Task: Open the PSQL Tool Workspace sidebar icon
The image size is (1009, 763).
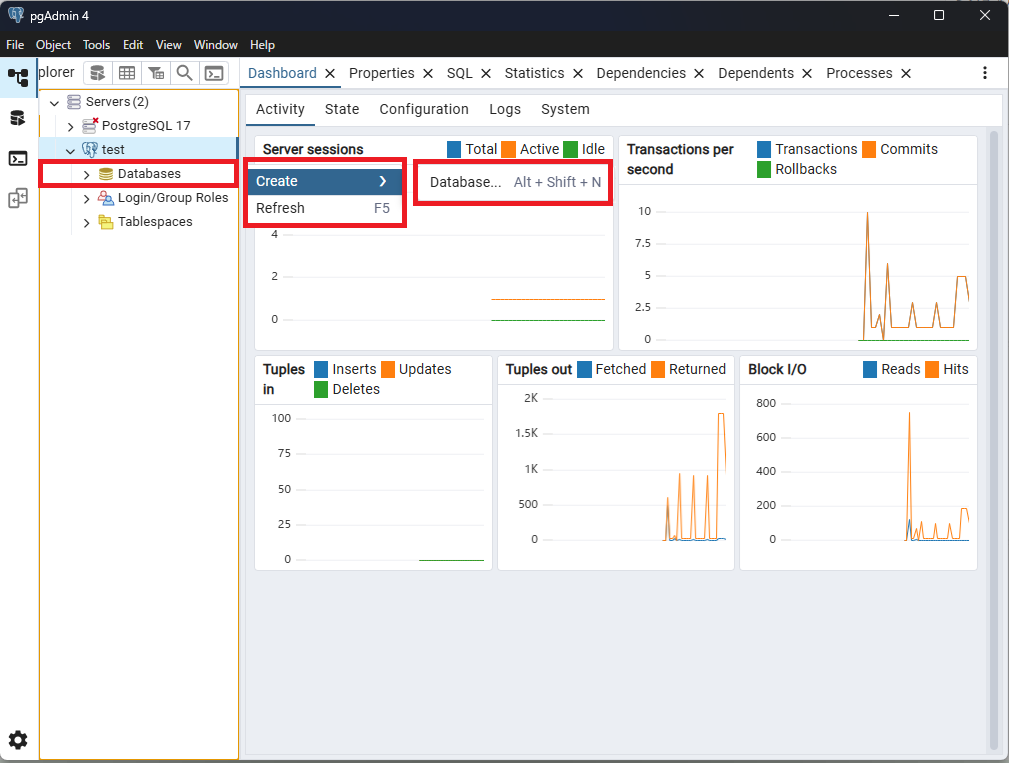Action: (18, 158)
